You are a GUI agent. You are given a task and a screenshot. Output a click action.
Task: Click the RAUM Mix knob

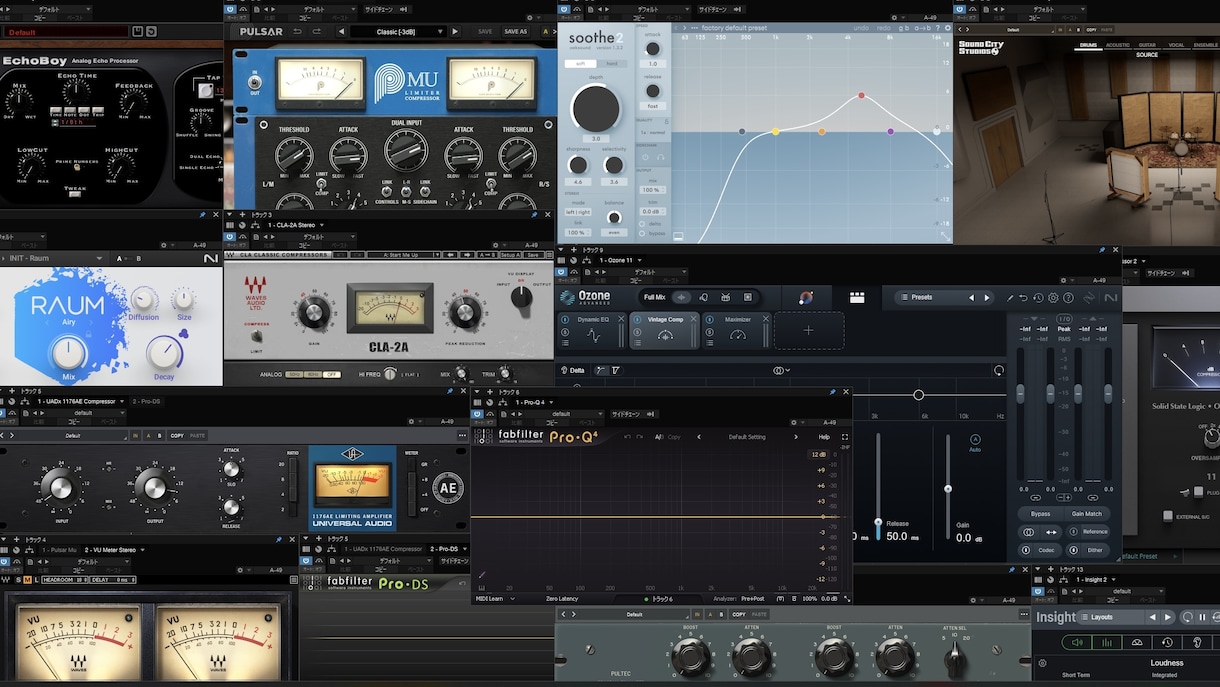coord(68,353)
